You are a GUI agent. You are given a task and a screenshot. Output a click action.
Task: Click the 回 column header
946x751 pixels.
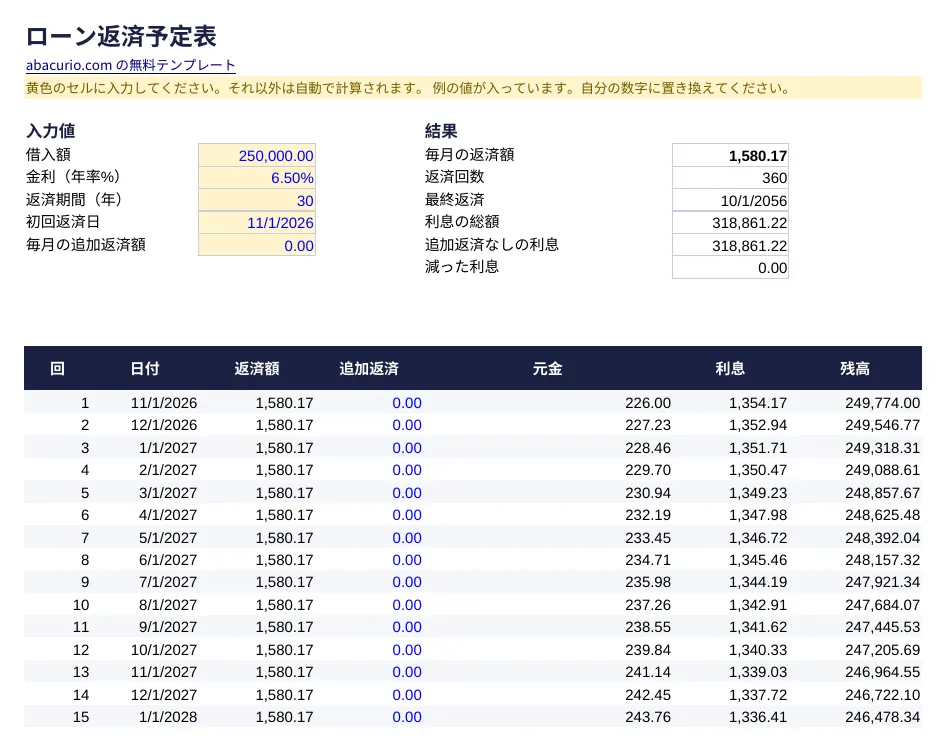point(57,369)
